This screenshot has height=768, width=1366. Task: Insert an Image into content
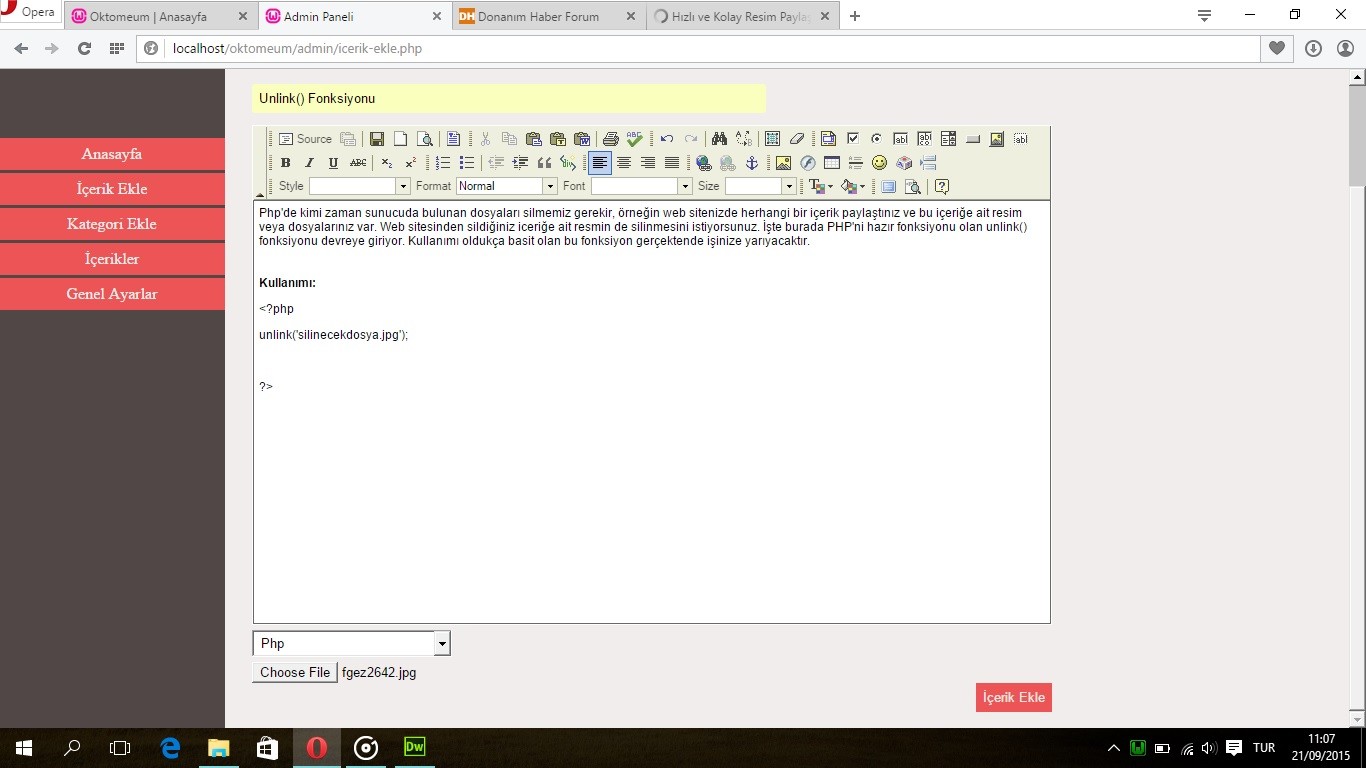[783, 163]
